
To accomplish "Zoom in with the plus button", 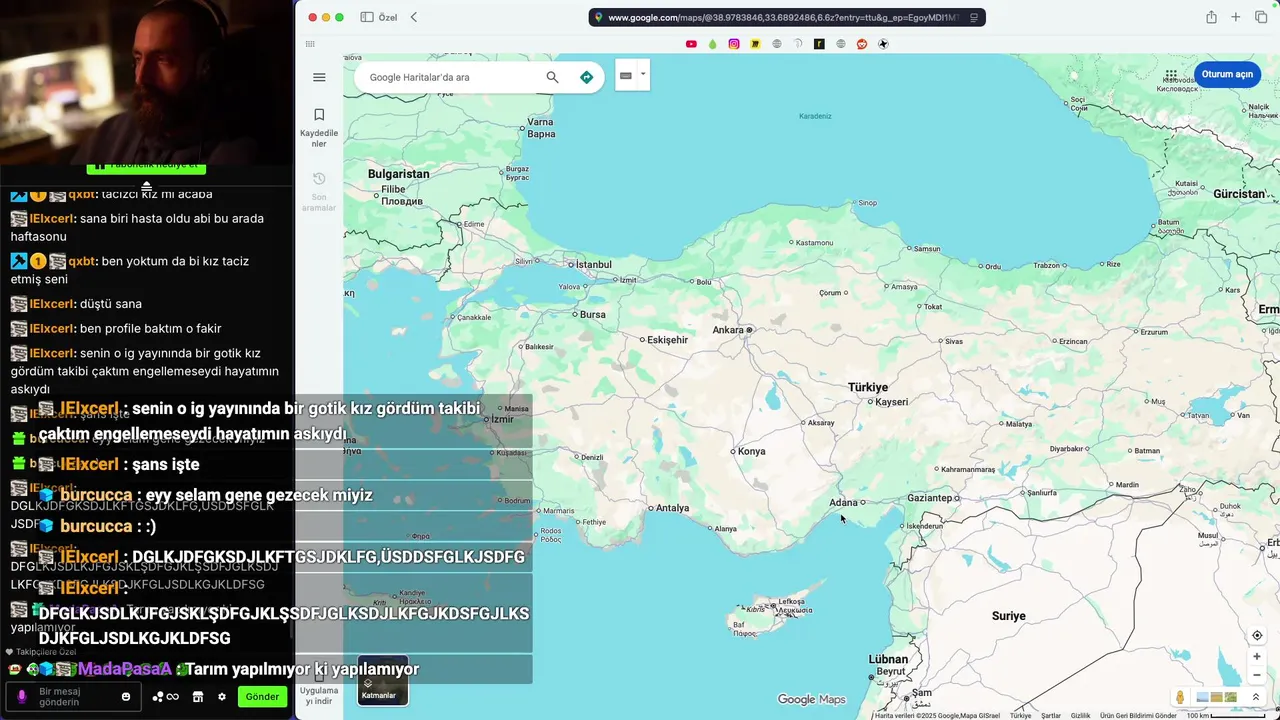I will point(1257,657).
